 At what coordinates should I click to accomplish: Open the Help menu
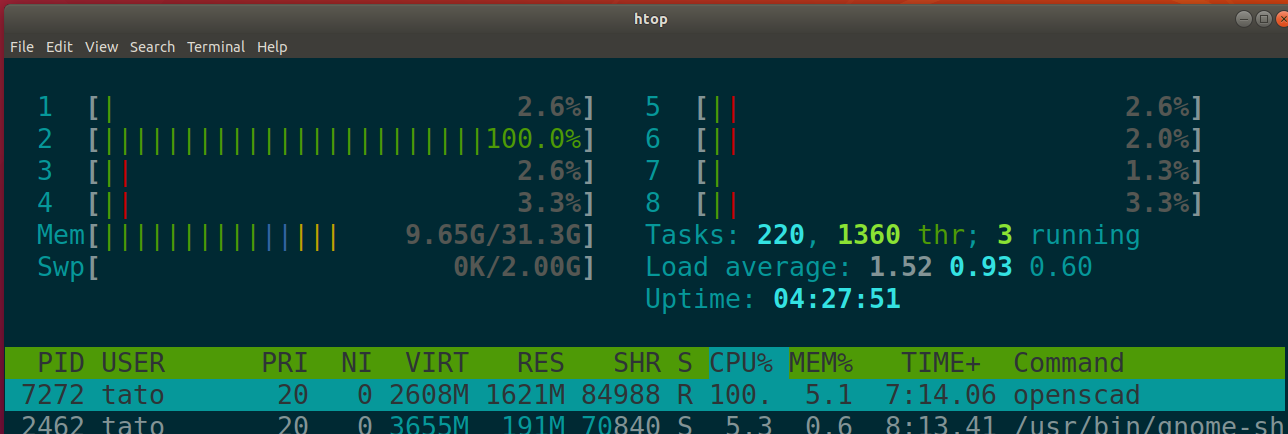tap(272, 47)
